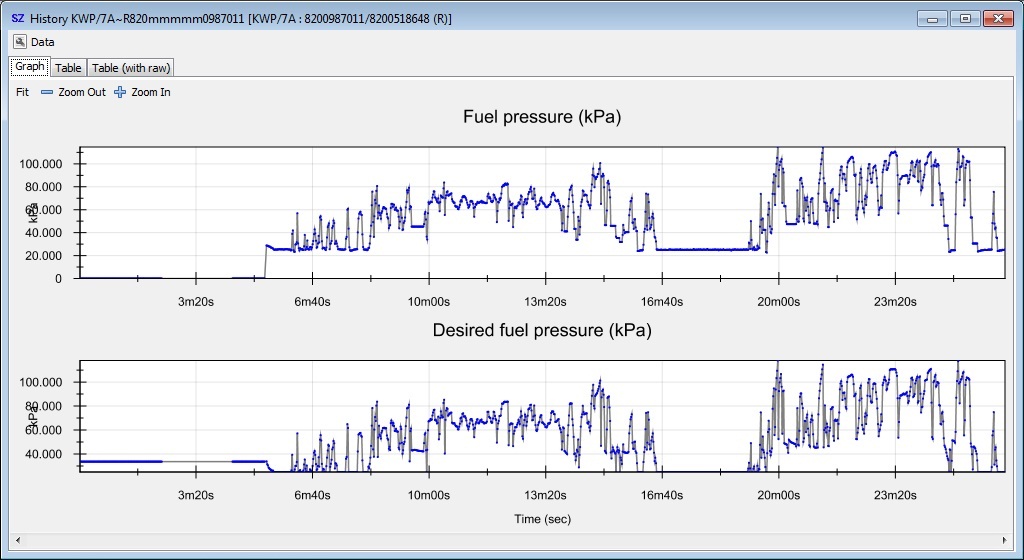Click the 40.000 y-axis label on bottom chart

(43, 454)
